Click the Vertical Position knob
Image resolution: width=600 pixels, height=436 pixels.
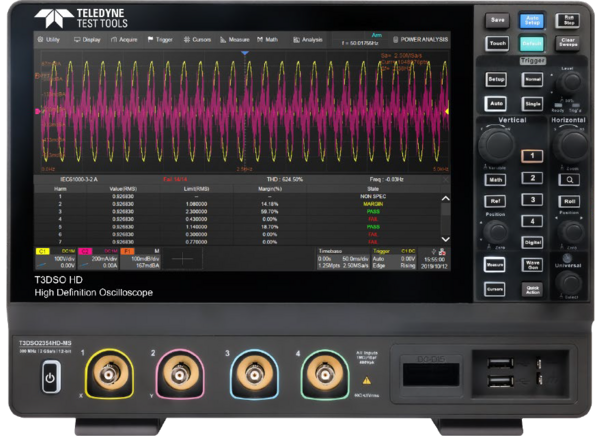coord(496,232)
